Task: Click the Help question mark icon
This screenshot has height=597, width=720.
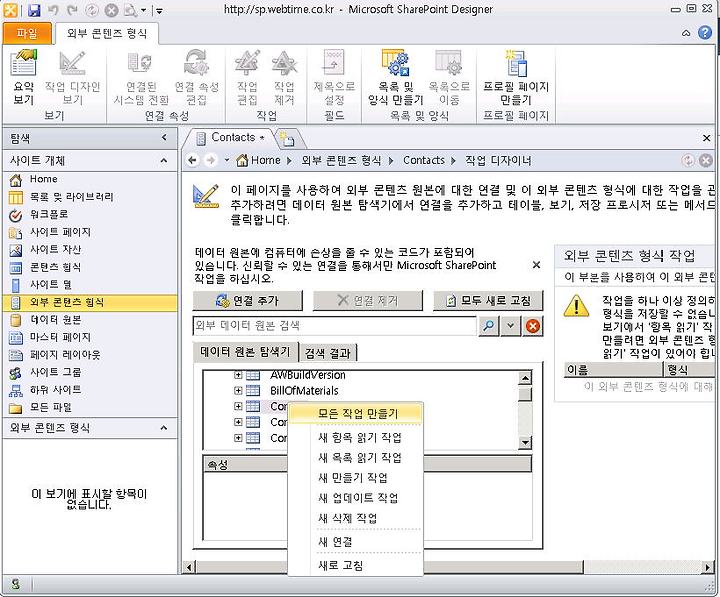Action: (x=705, y=33)
